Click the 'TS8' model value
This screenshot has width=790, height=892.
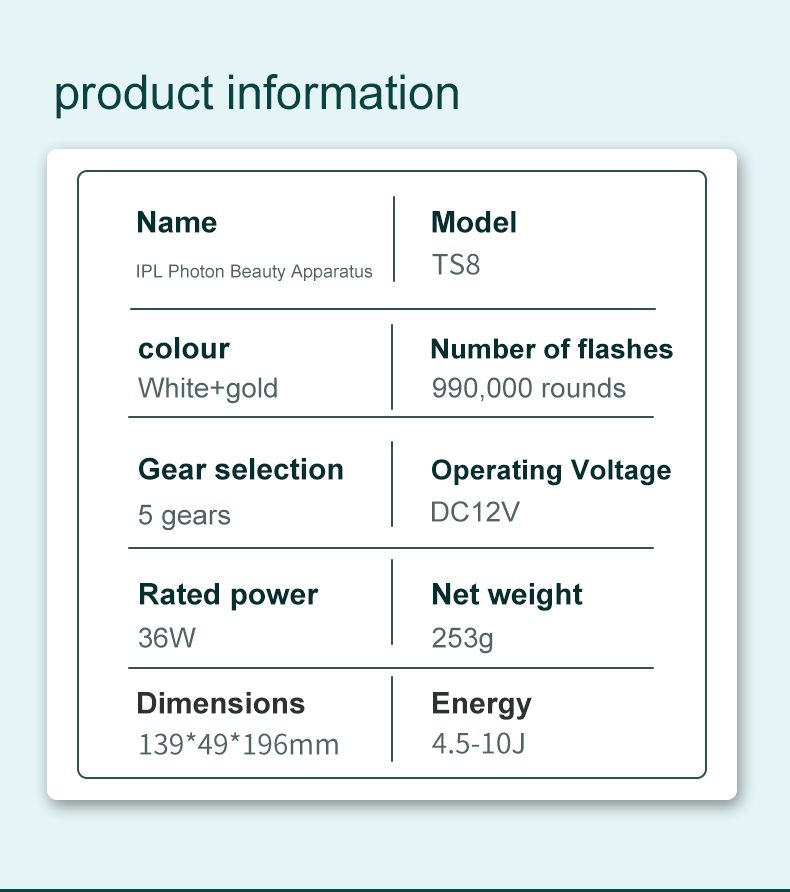click(456, 265)
